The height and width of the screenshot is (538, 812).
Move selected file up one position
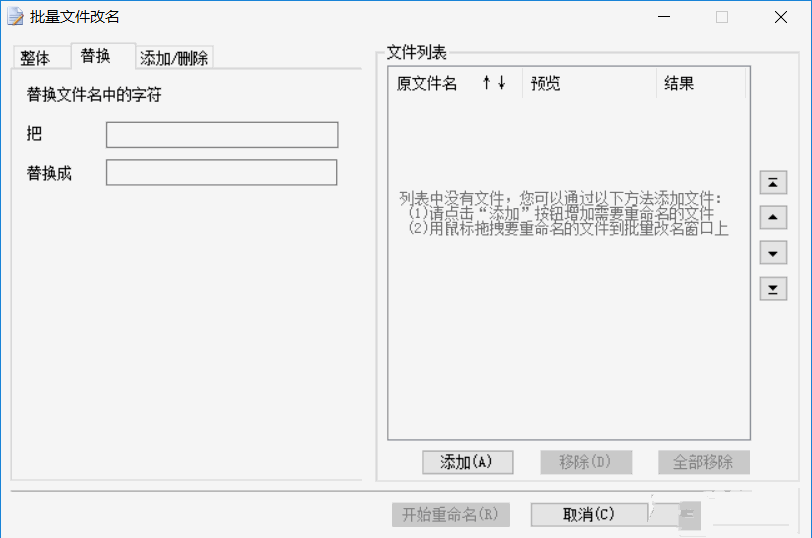[773, 217]
